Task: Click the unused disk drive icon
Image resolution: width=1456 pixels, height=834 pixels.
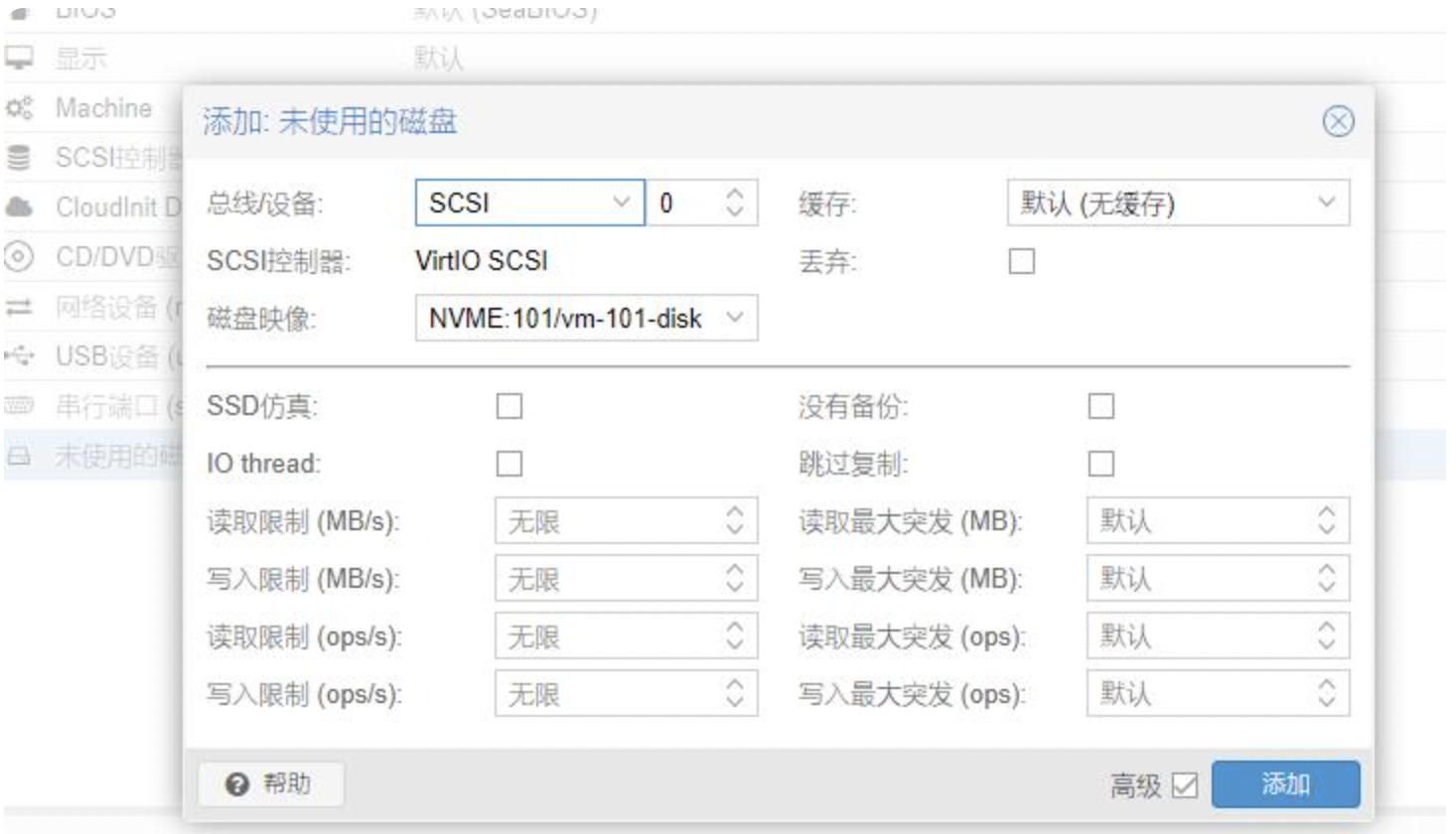Action: (19, 455)
